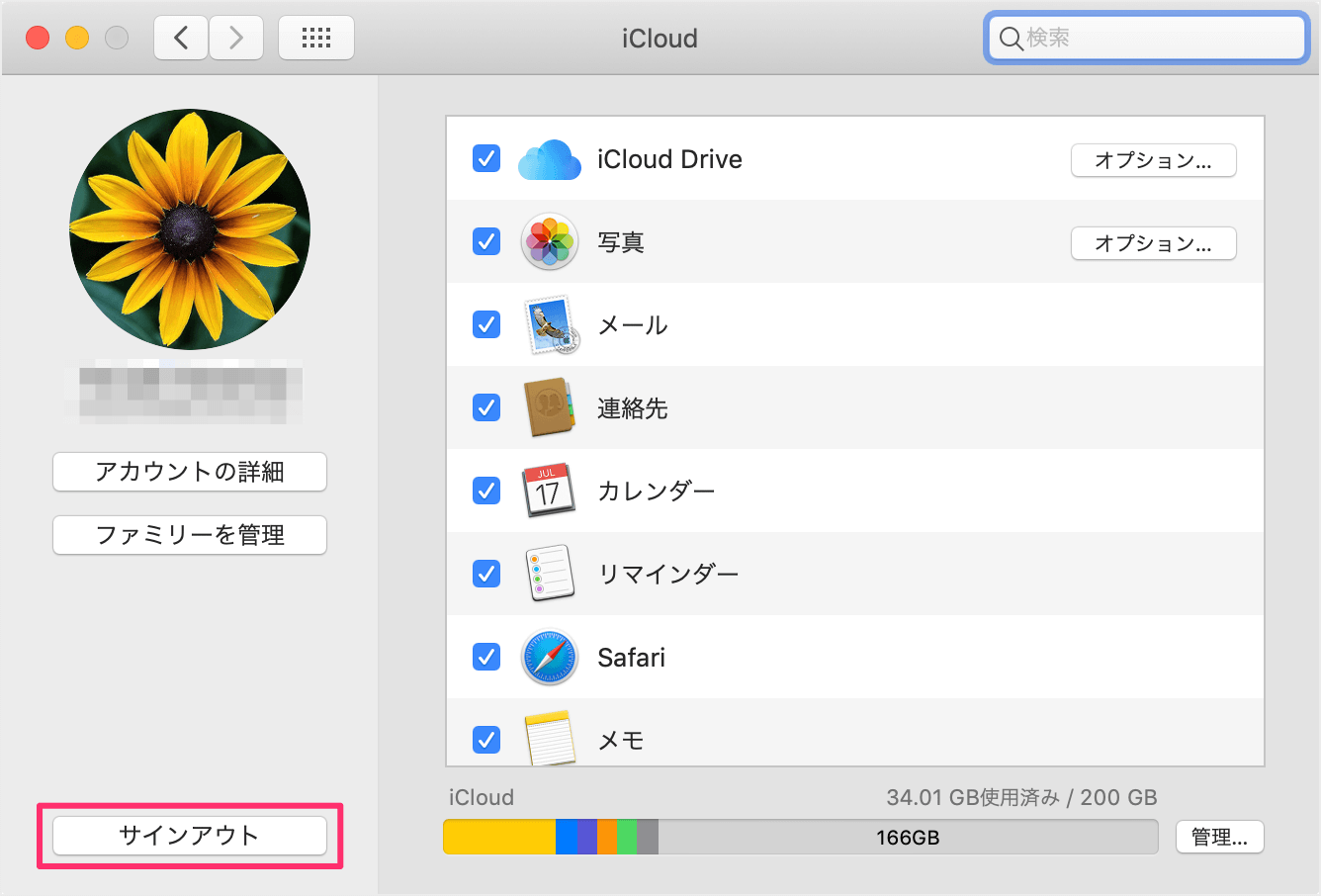The image size is (1321, 896).
Task: Click the iCloud Drive cloud icon
Action: [x=549, y=160]
